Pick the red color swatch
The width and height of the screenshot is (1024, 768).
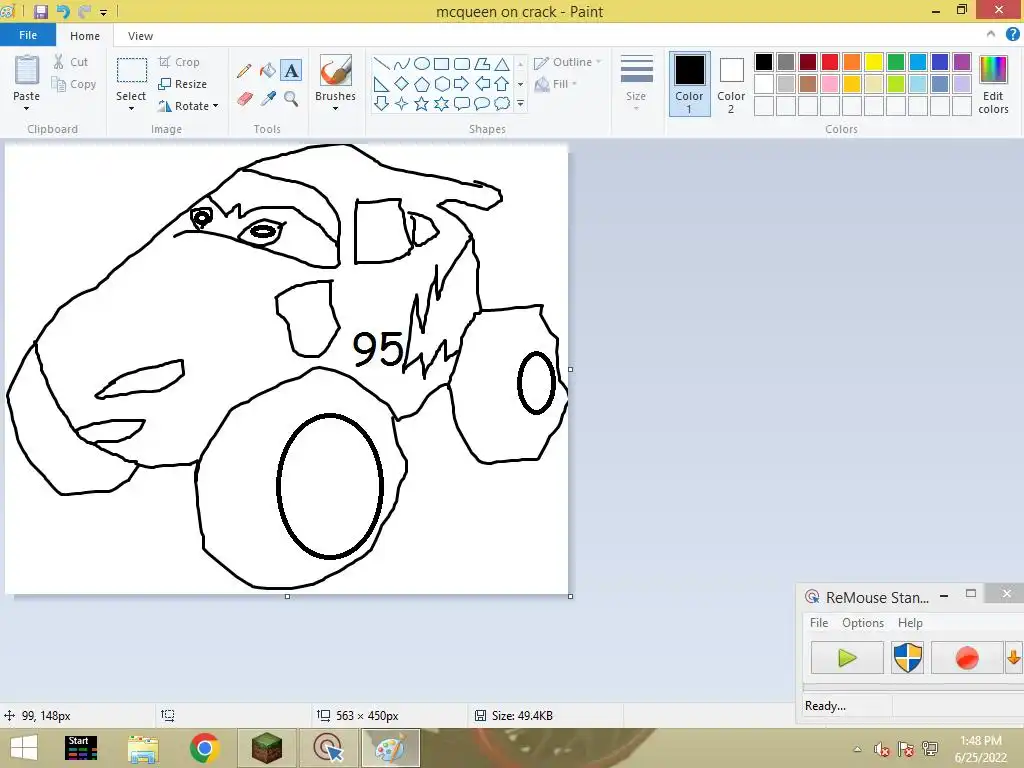829,62
